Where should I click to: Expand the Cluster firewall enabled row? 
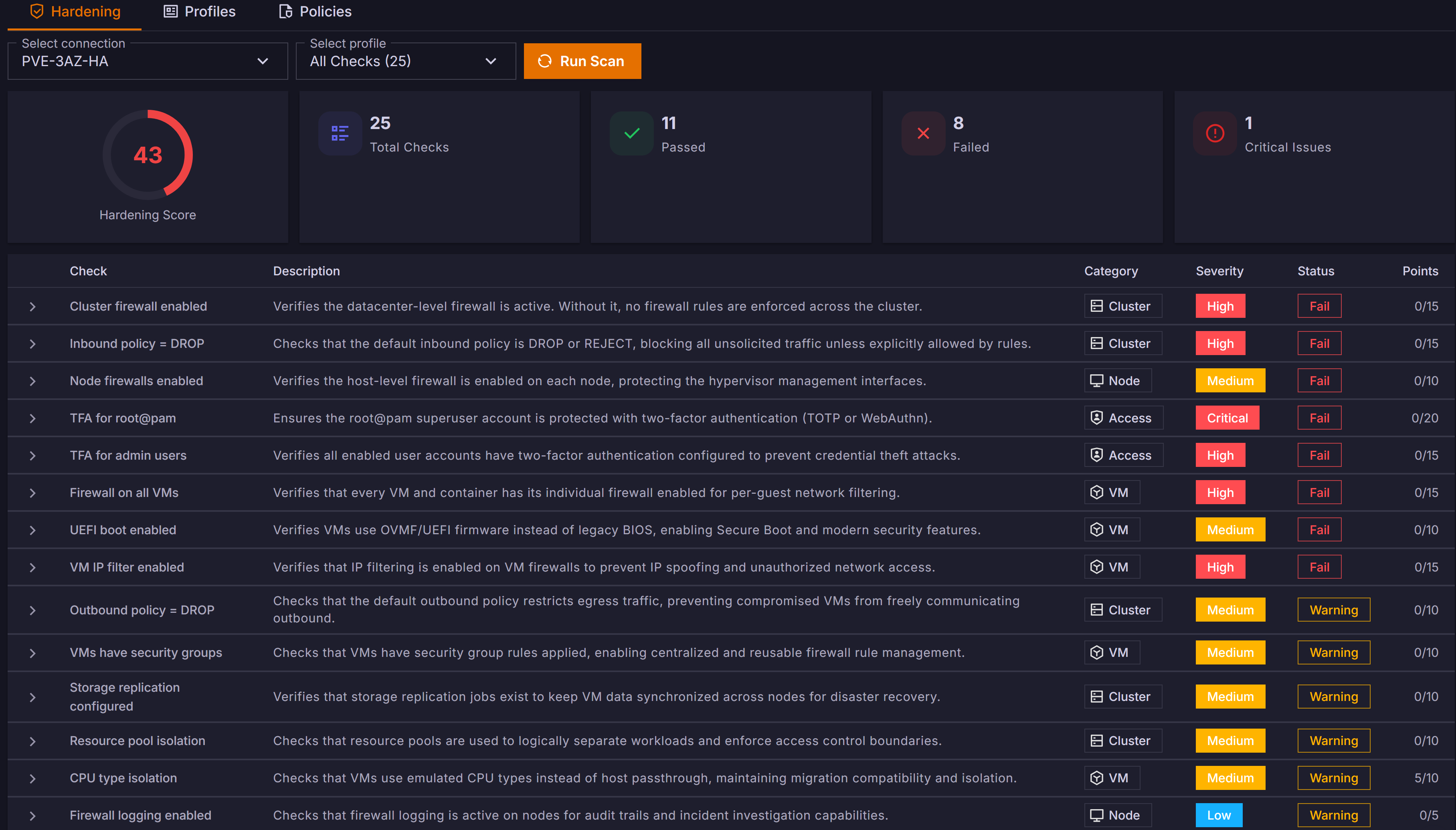click(x=32, y=307)
